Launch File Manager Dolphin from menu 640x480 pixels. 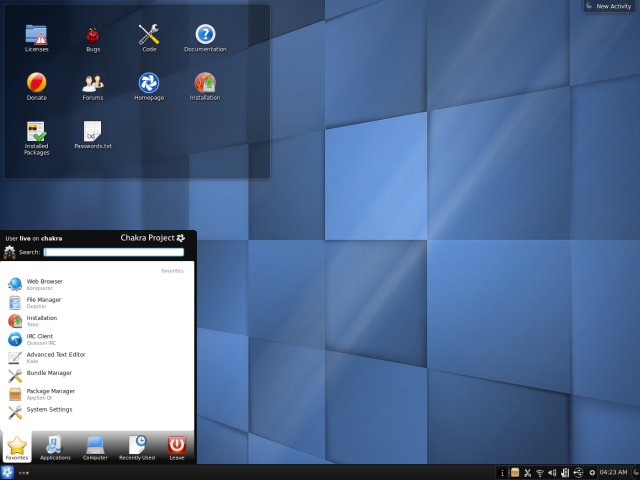[45, 302]
